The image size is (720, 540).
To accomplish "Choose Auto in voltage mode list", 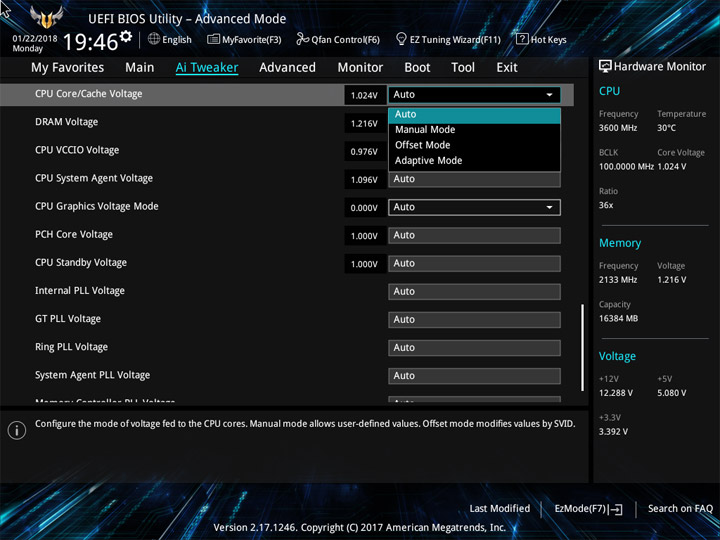I will pos(474,114).
